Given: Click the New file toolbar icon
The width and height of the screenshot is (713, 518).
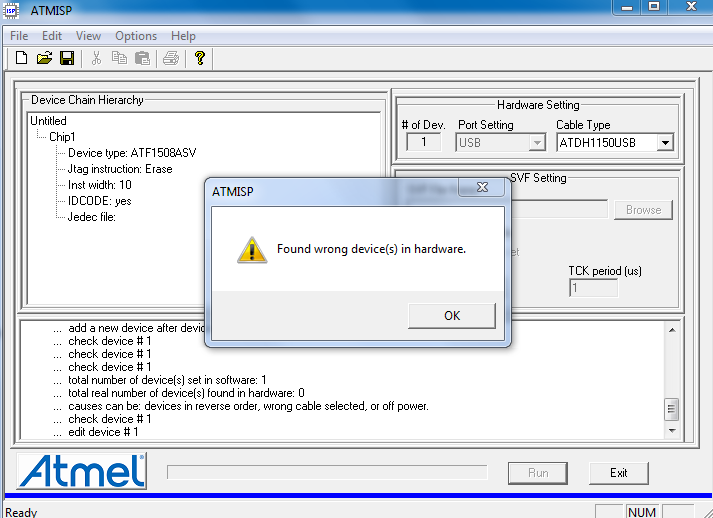Looking at the screenshot, I should tap(21, 58).
